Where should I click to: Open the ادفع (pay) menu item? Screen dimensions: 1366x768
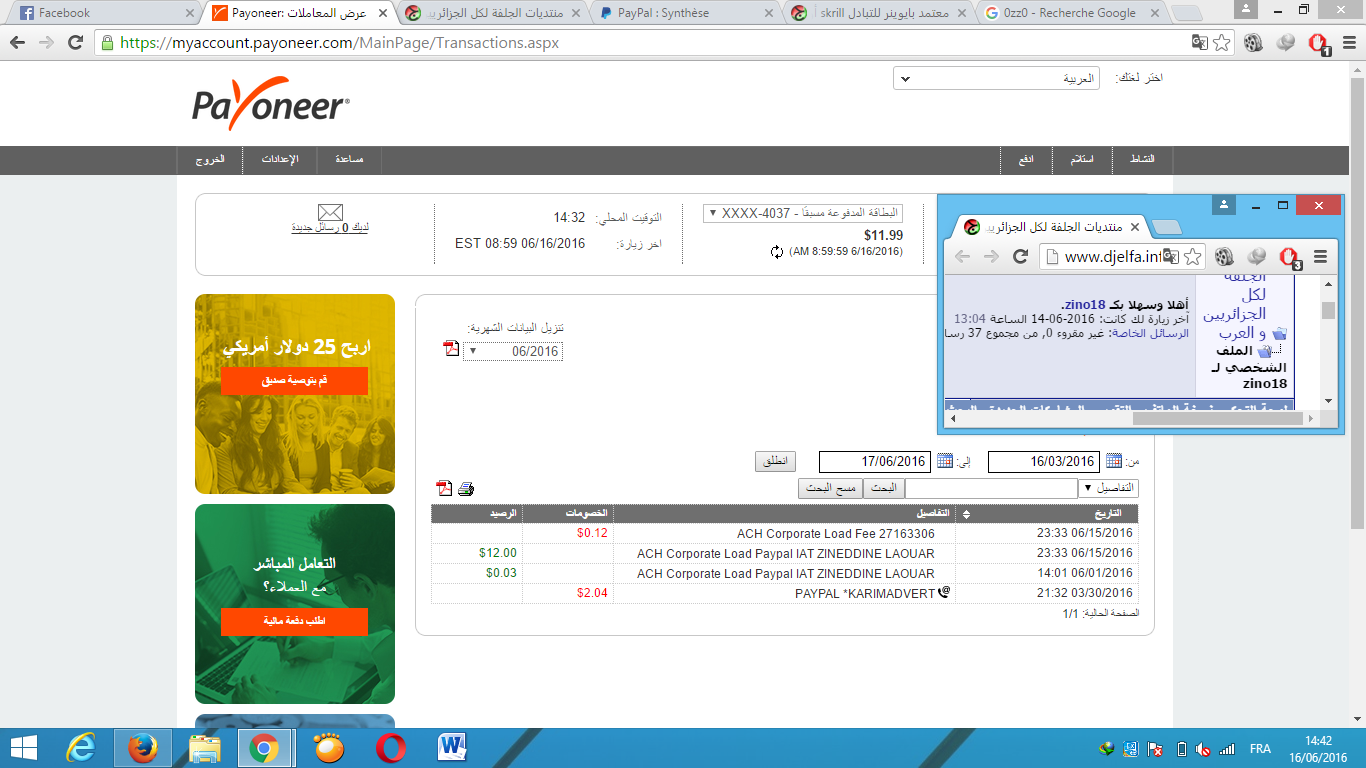click(1027, 160)
